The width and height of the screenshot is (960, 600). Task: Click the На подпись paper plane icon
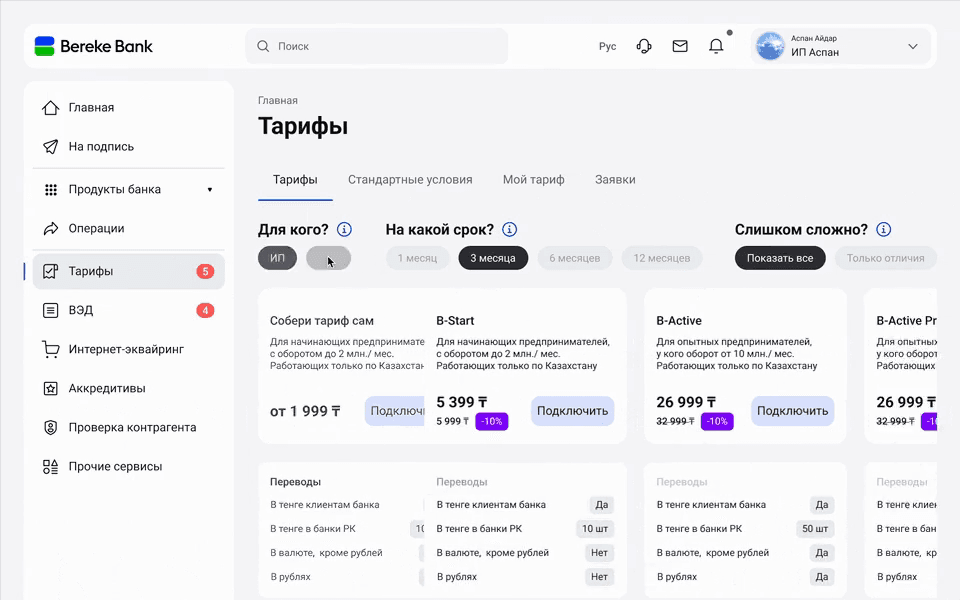(x=51, y=146)
